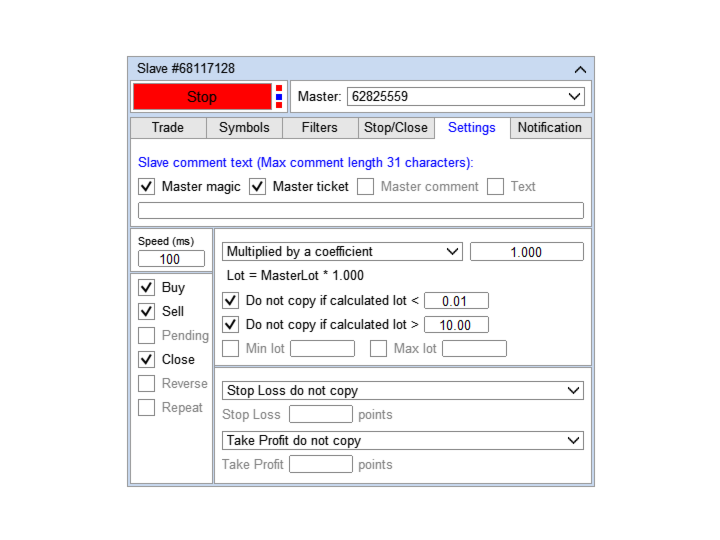Enable the Min lot checkbox

pos(231,349)
